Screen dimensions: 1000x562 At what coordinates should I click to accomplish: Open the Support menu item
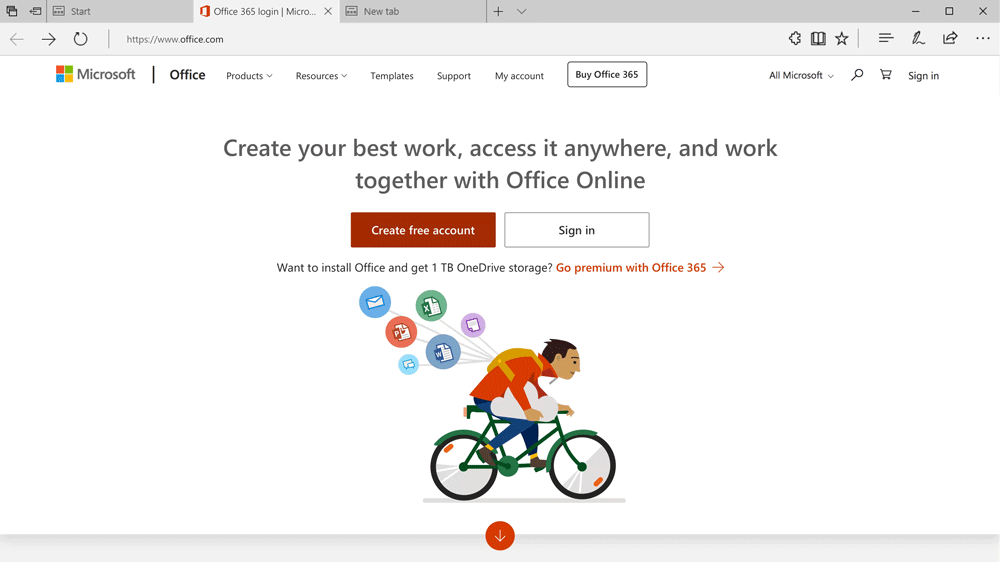[453, 75]
